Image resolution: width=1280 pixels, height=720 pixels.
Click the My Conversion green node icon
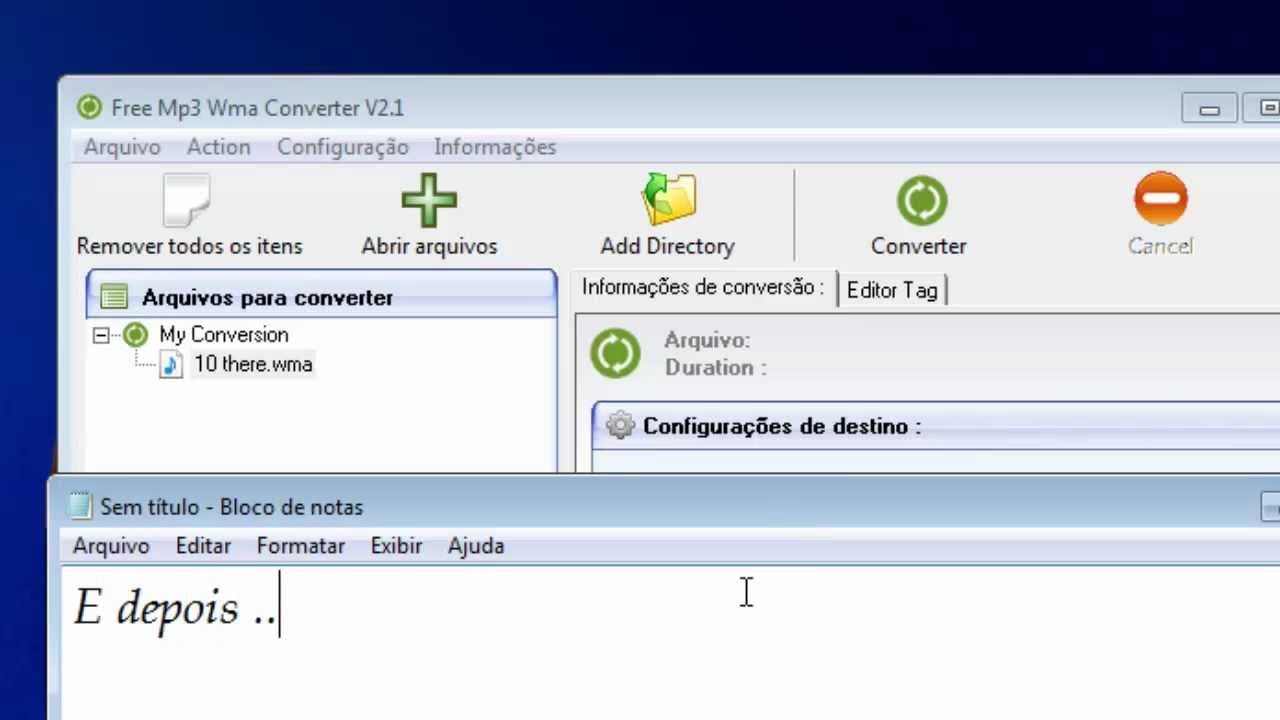[135, 335]
